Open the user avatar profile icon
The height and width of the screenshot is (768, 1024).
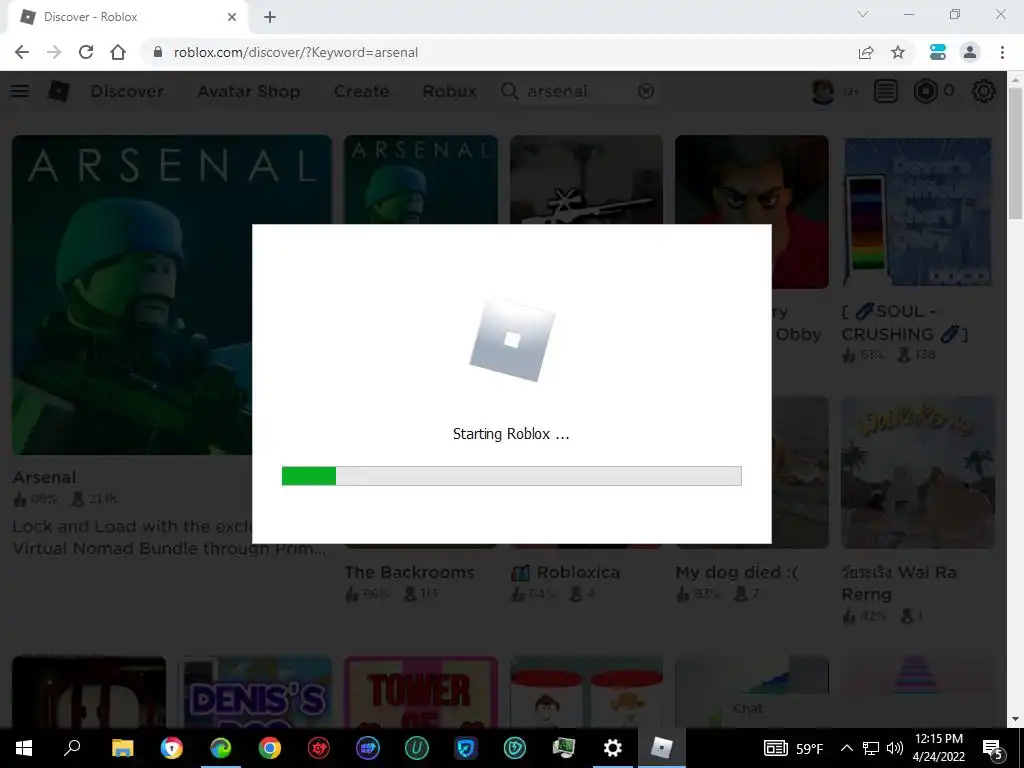(x=822, y=91)
